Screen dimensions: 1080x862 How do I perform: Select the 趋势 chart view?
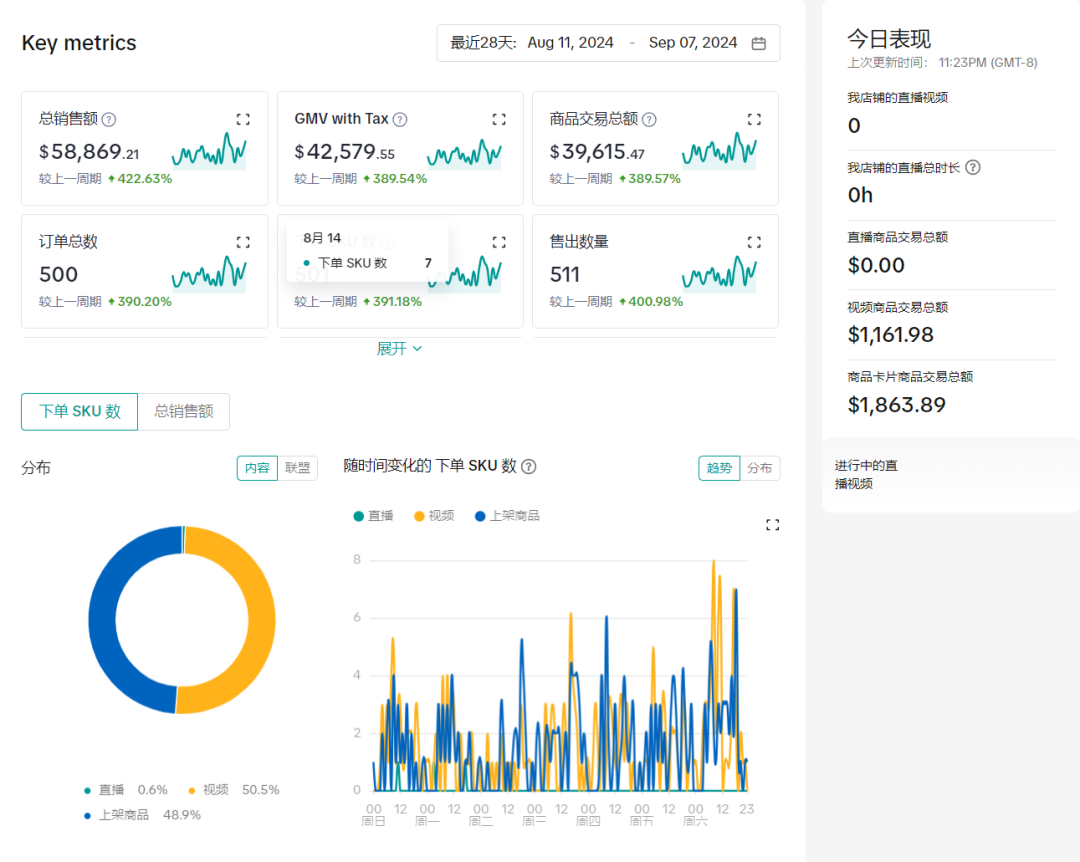[x=719, y=468]
